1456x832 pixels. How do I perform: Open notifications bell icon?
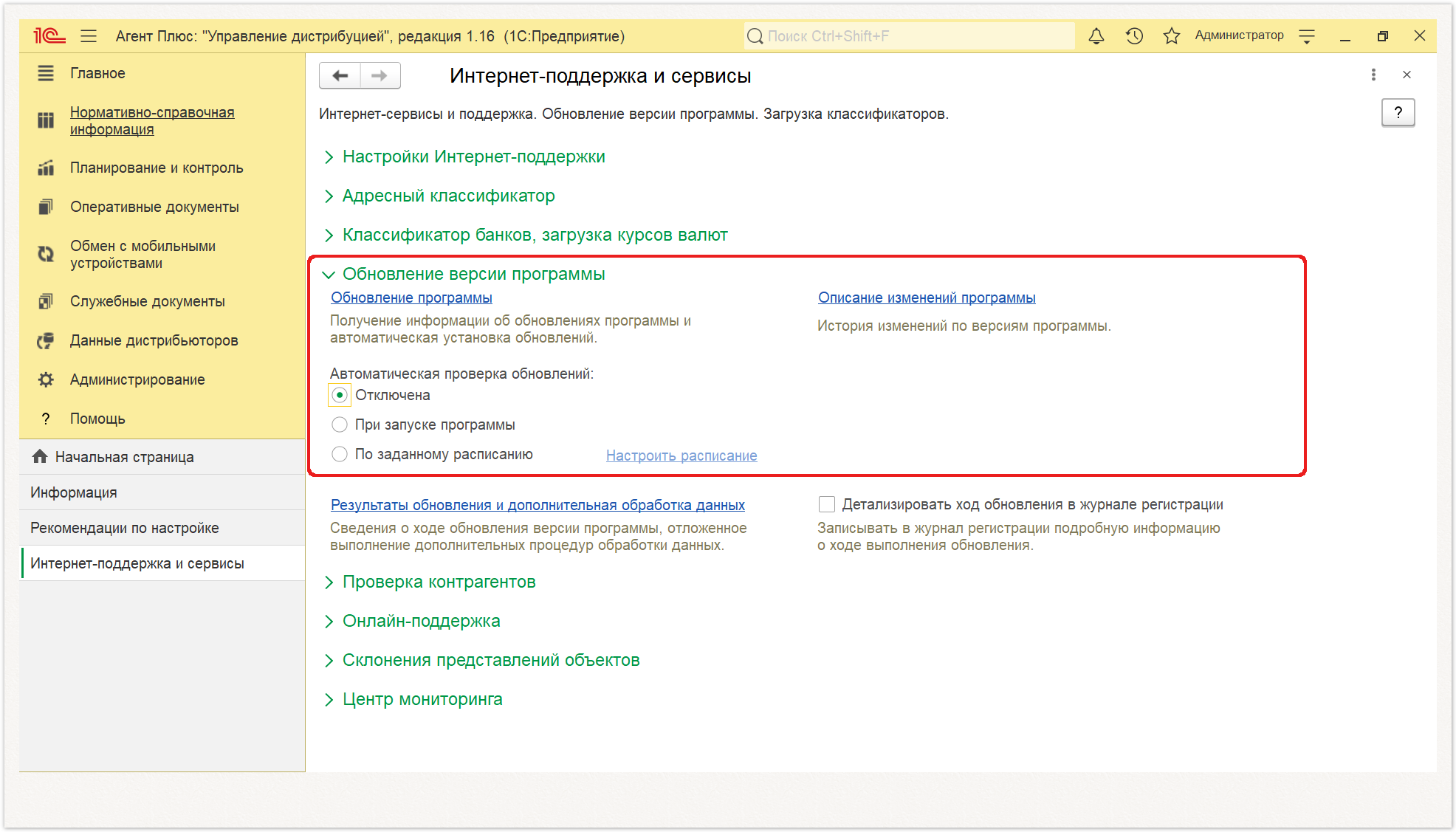(x=1096, y=36)
